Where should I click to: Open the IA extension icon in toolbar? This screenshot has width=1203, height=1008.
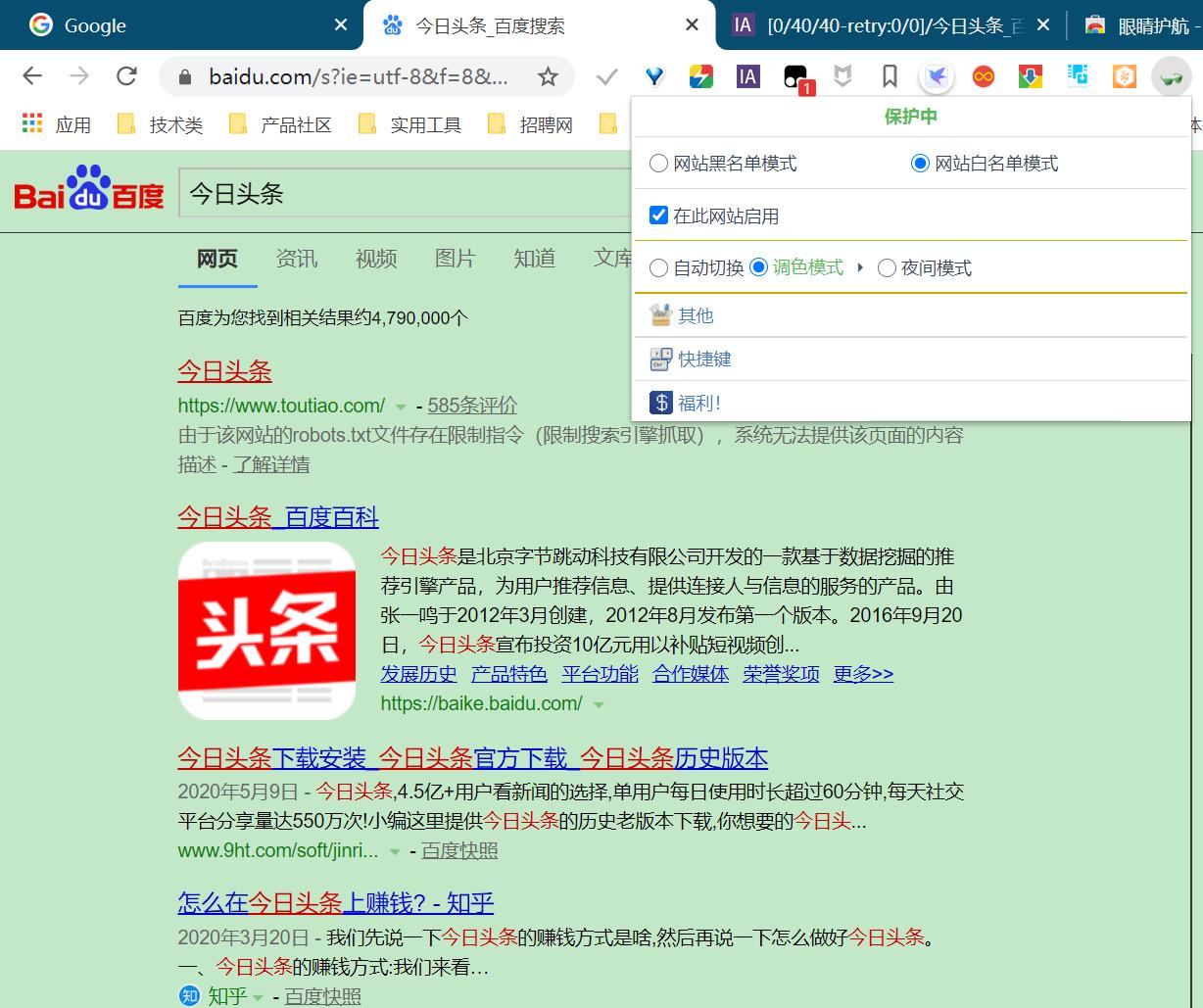(x=747, y=75)
